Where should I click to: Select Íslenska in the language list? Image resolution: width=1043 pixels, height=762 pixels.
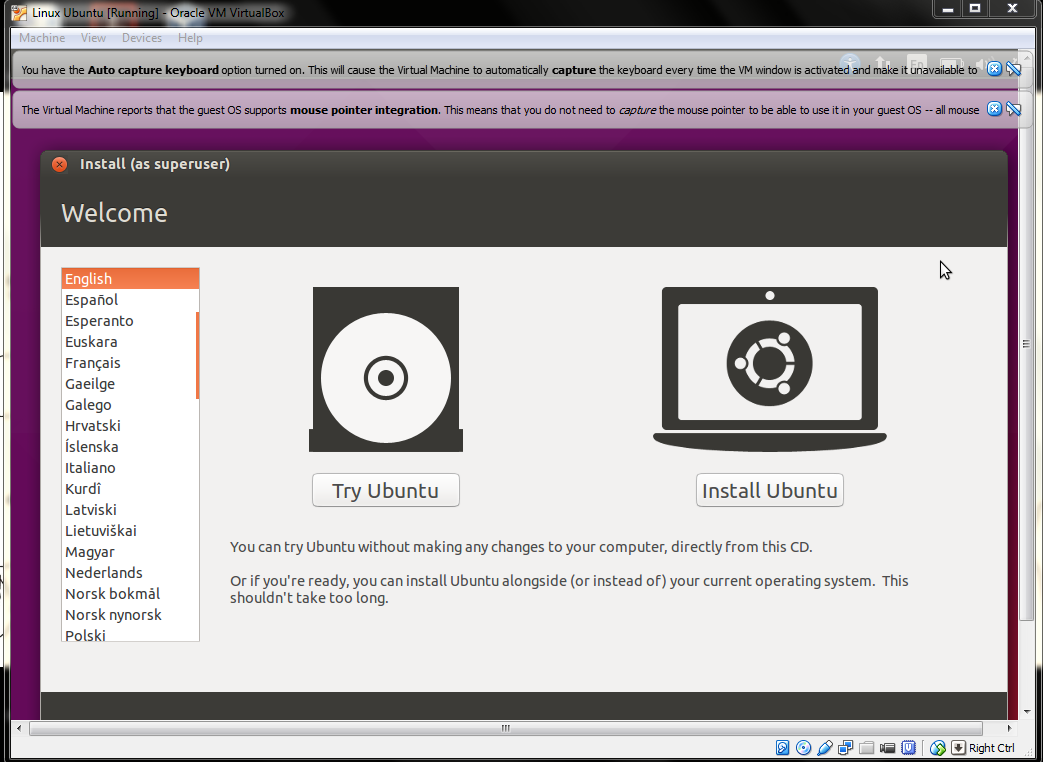(130, 447)
